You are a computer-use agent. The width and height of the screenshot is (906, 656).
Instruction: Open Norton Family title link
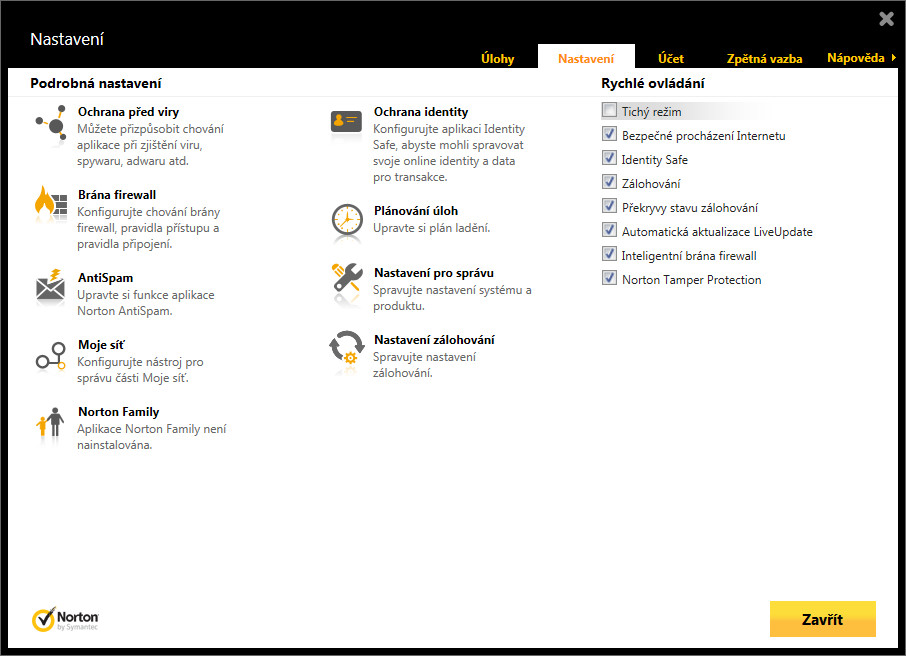pyautogui.click(x=118, y=412)
